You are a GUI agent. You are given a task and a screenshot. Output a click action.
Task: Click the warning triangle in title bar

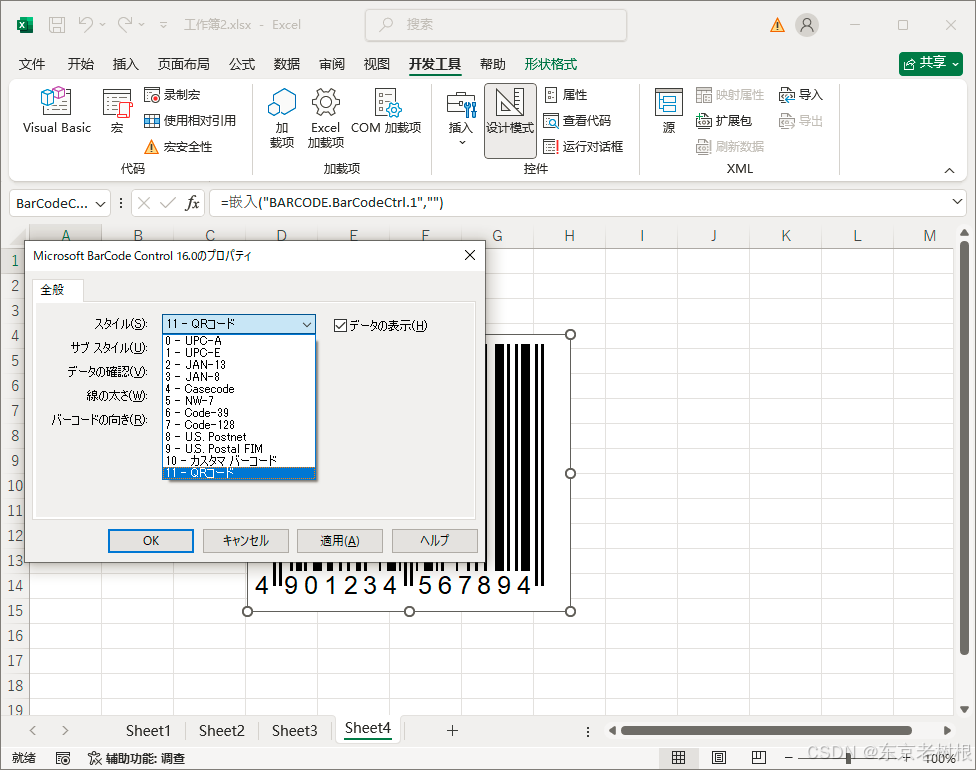(x=777, y=25)
